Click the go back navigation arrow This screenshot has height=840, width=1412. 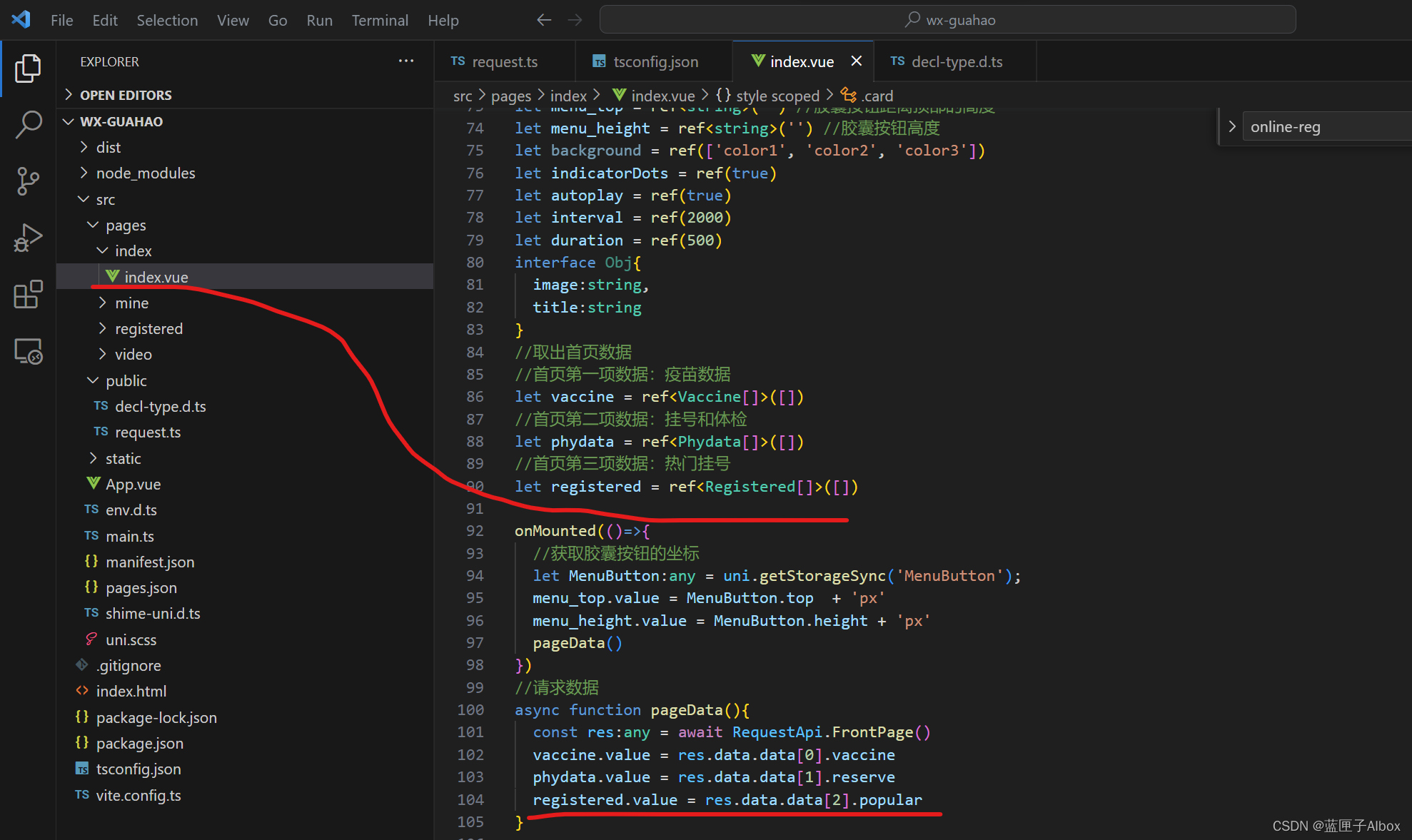point(544,20)
